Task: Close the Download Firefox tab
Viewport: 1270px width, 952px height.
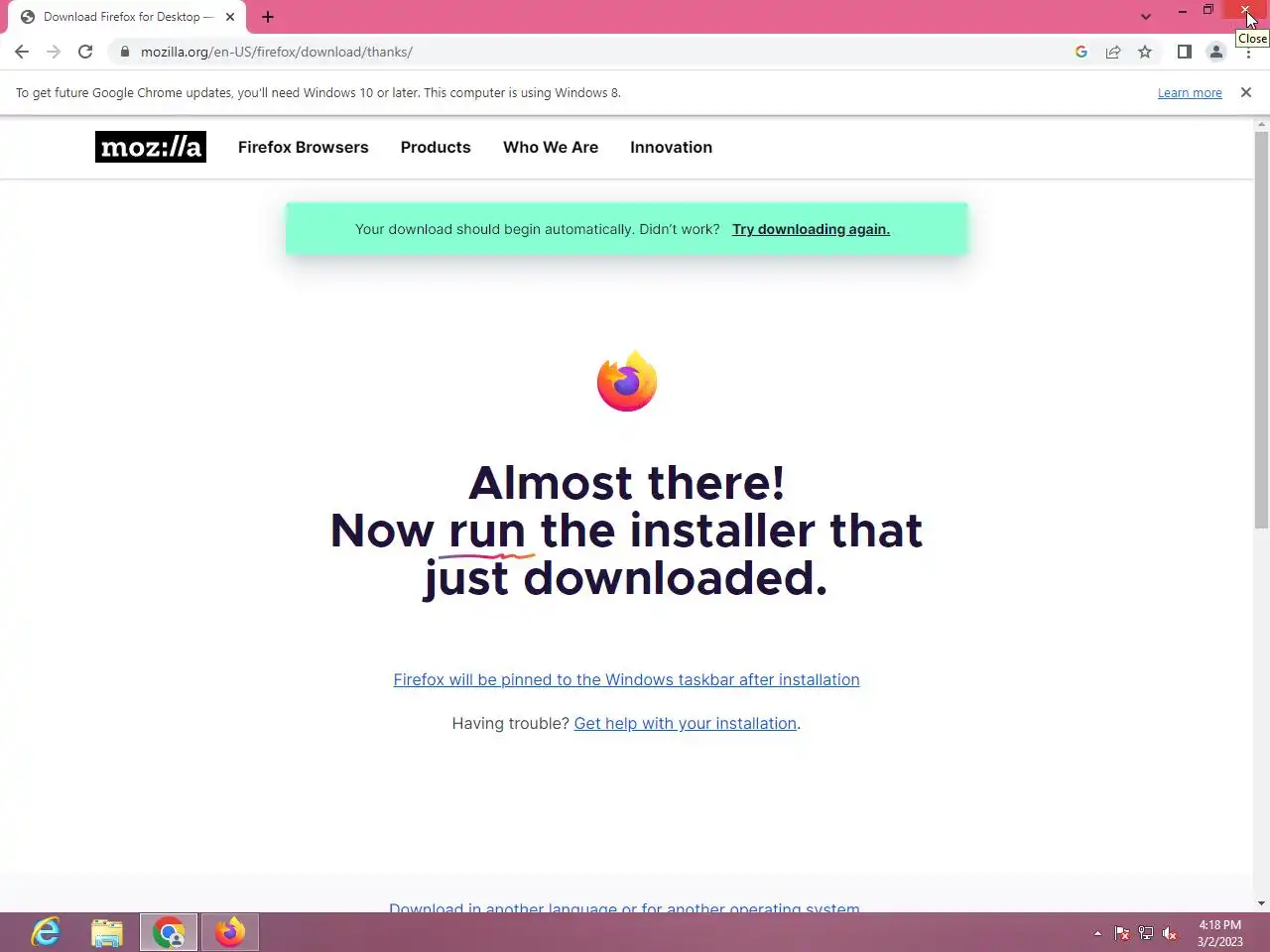Action: 230,17
